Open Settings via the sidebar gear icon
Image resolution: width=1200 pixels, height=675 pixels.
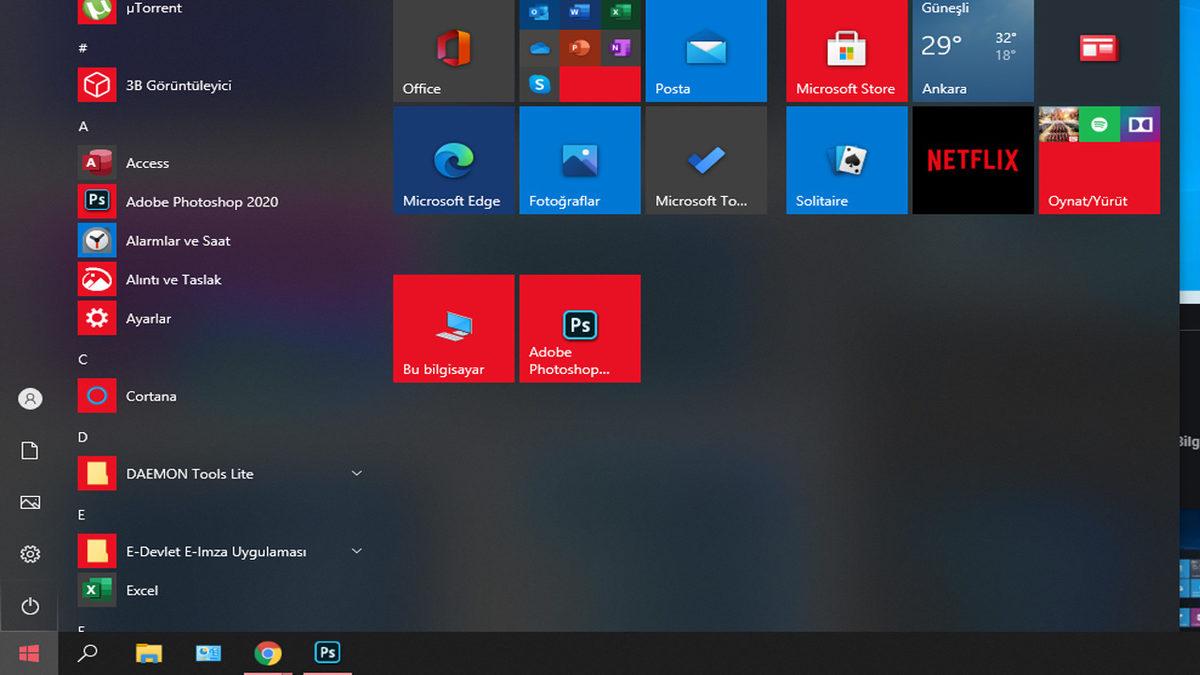pos(29,554)
